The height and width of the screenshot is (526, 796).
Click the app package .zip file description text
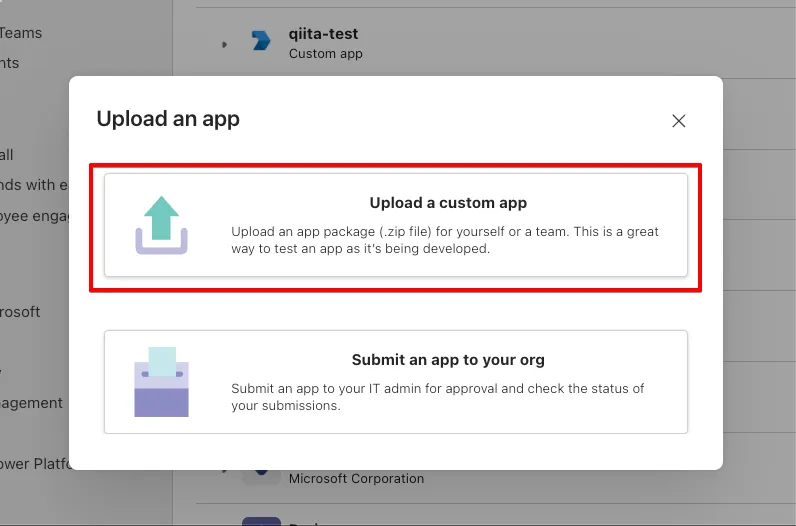click(x=445, y=240)
